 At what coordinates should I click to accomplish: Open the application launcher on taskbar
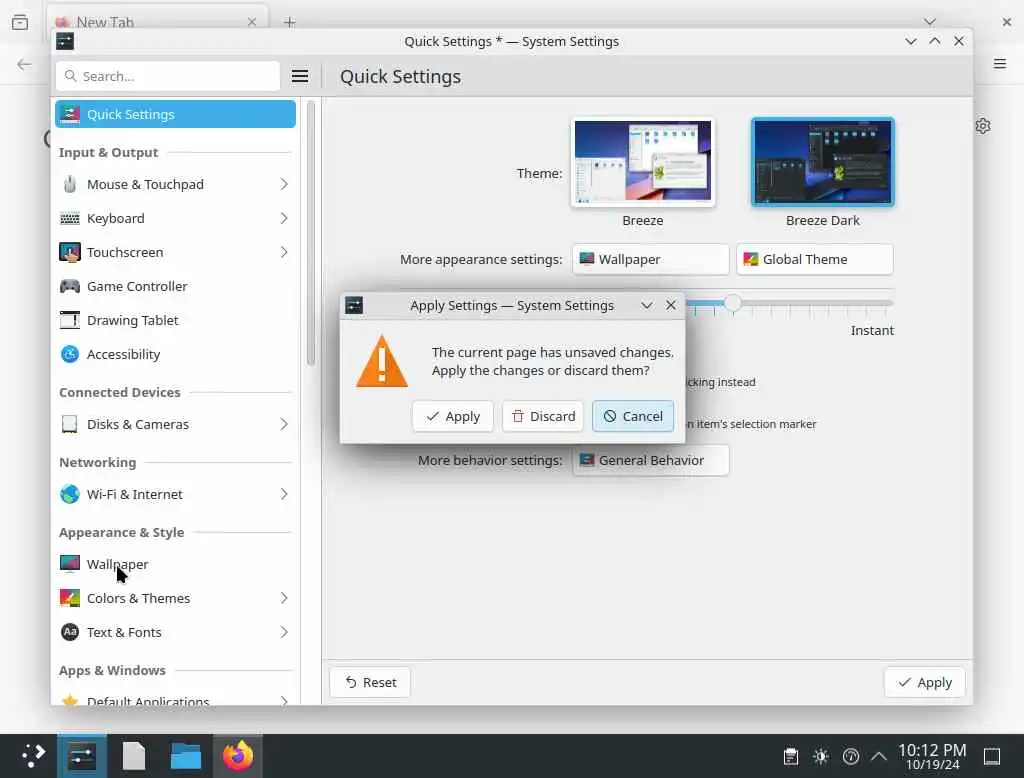tap(31, 756)
